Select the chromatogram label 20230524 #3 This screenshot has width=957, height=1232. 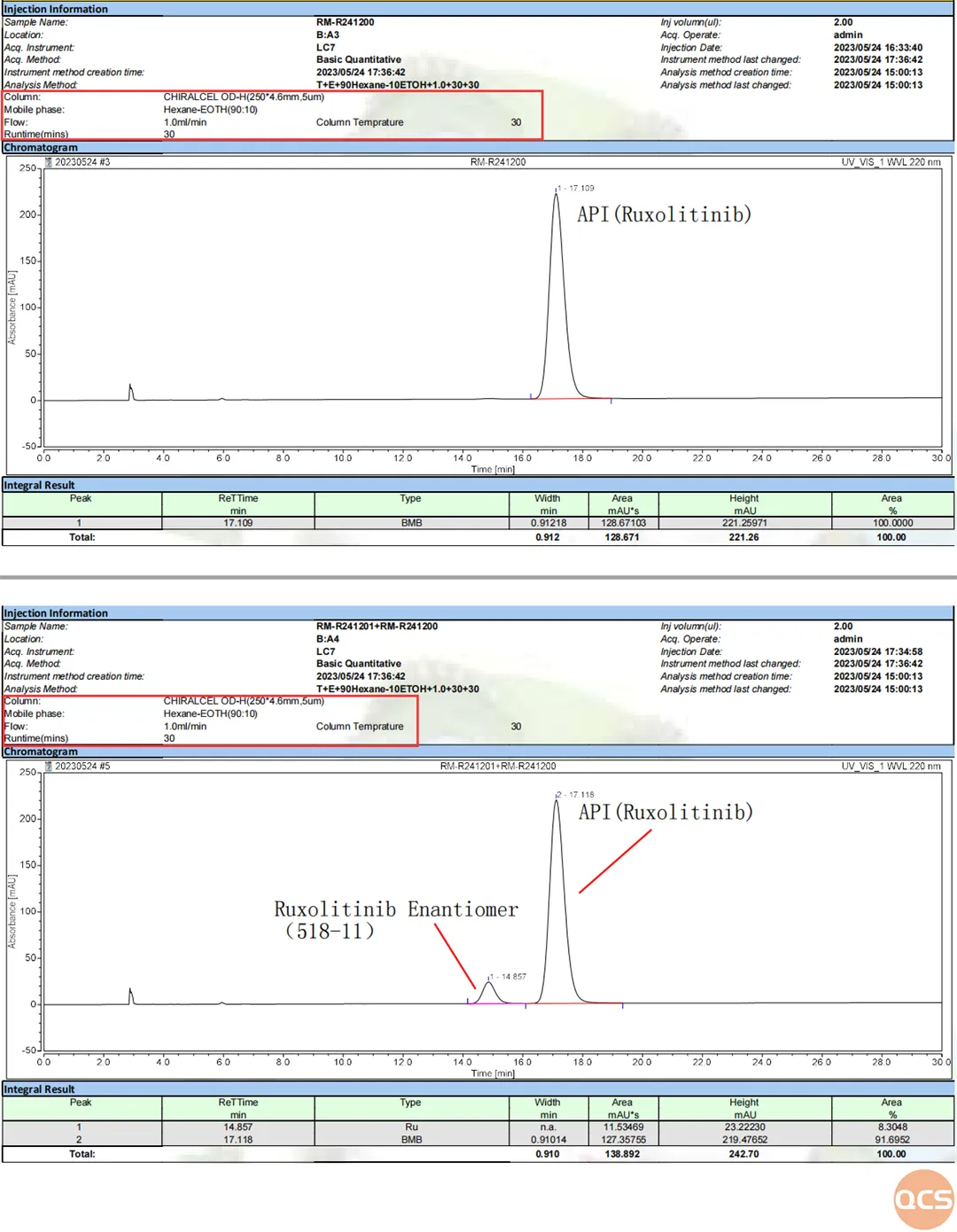coord(82,162)
